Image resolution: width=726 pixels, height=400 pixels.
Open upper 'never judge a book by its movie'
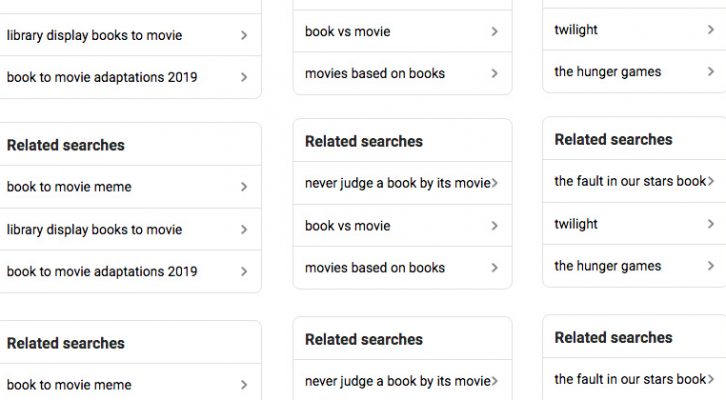(397, 183)
